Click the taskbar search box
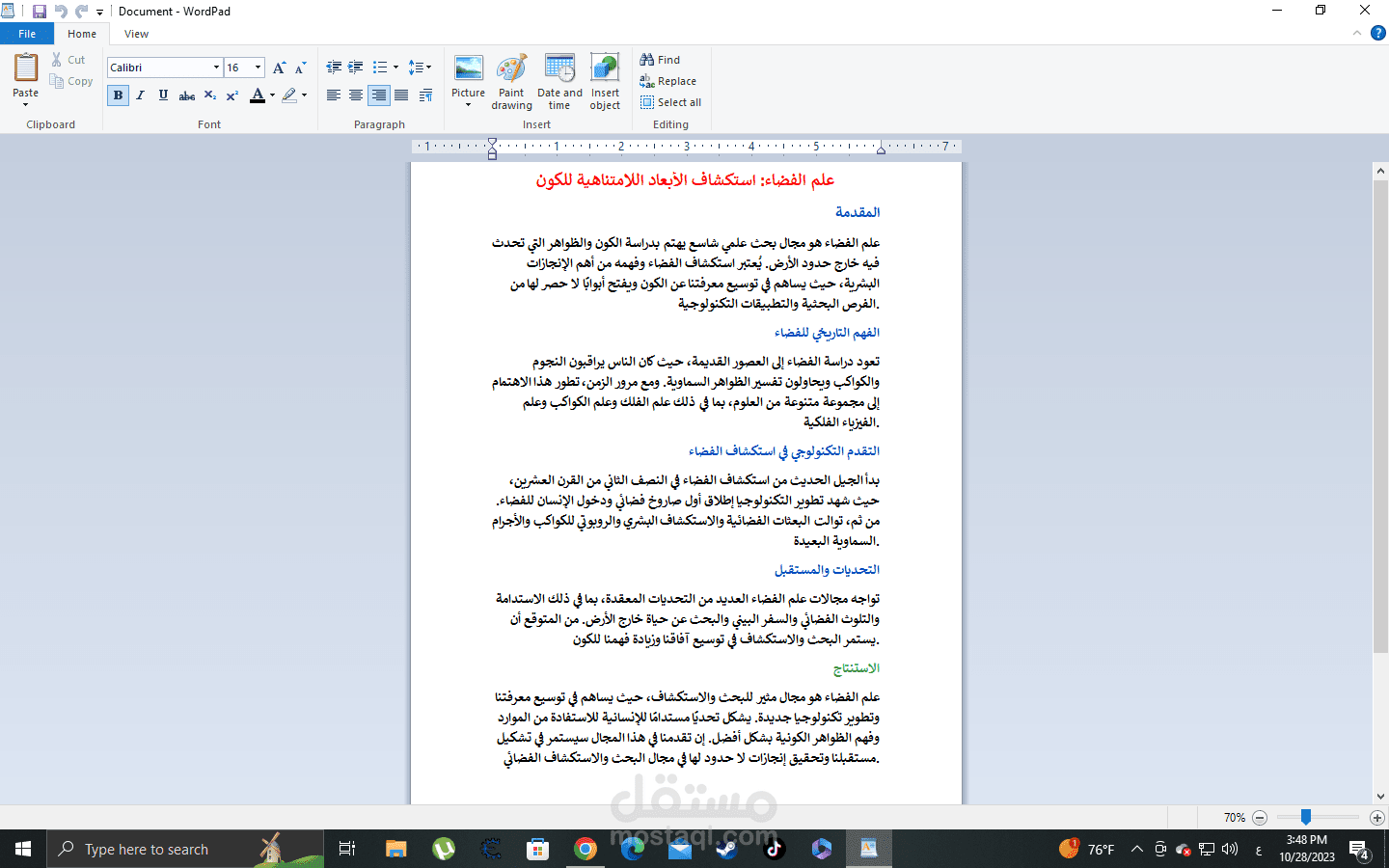This screenshot has width=1389, height=868. pos(185,849)
